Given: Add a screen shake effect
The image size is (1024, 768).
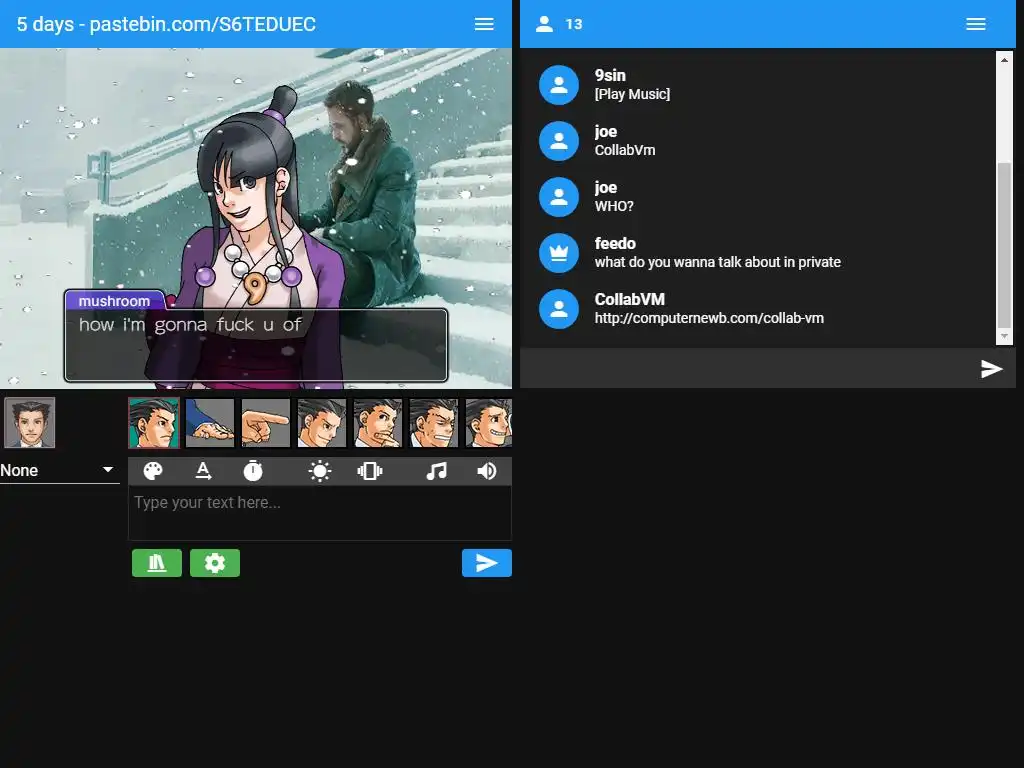Looking at the screenshot, I should click(370, 471).
